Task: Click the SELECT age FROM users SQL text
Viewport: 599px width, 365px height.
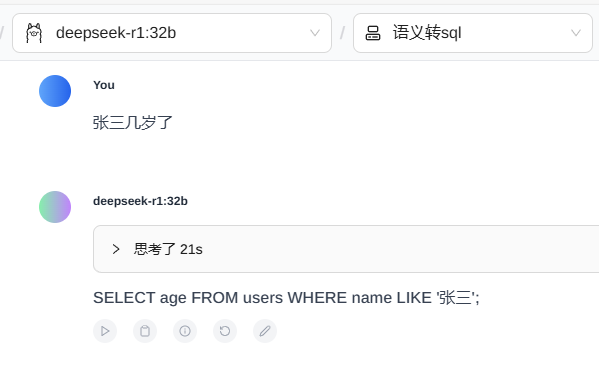Action: tap(286, 298)
